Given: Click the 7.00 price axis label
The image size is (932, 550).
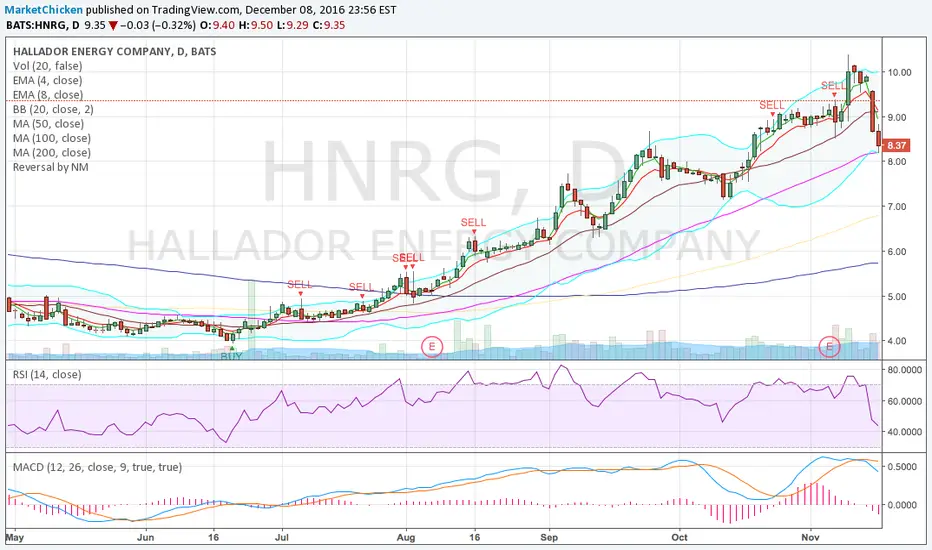Looking at the screenshot, I should 897,207.
